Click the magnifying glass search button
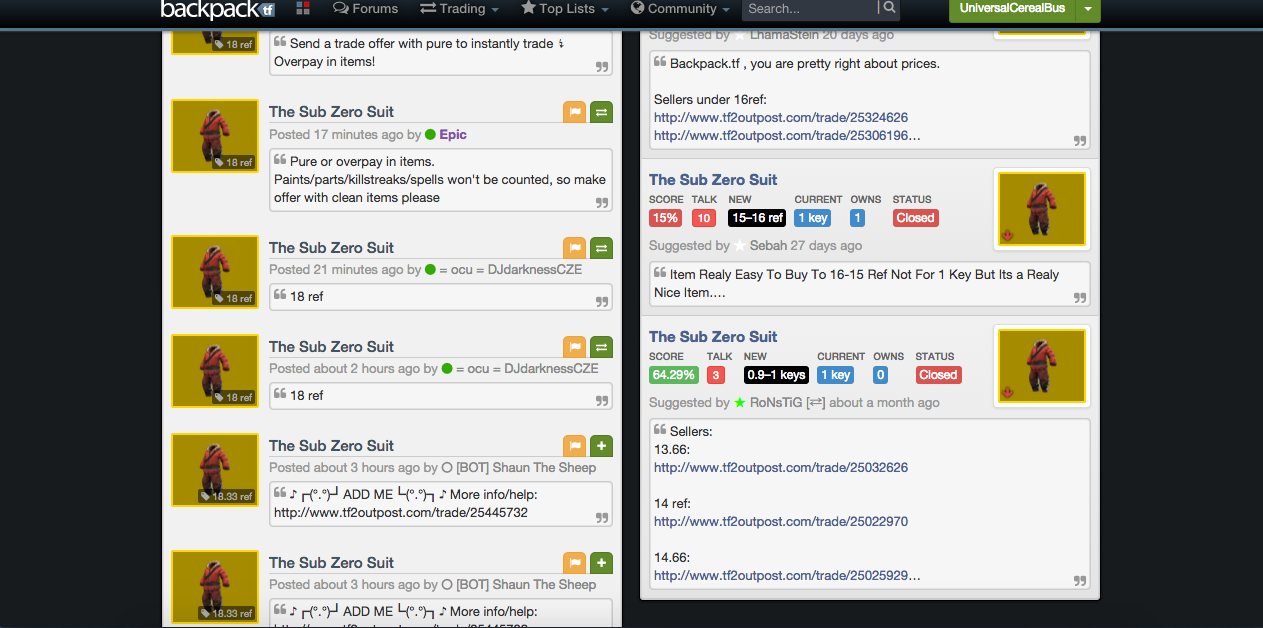Image resolution: width=1263 pixels, height=628 pixels. tap(888, 9)
